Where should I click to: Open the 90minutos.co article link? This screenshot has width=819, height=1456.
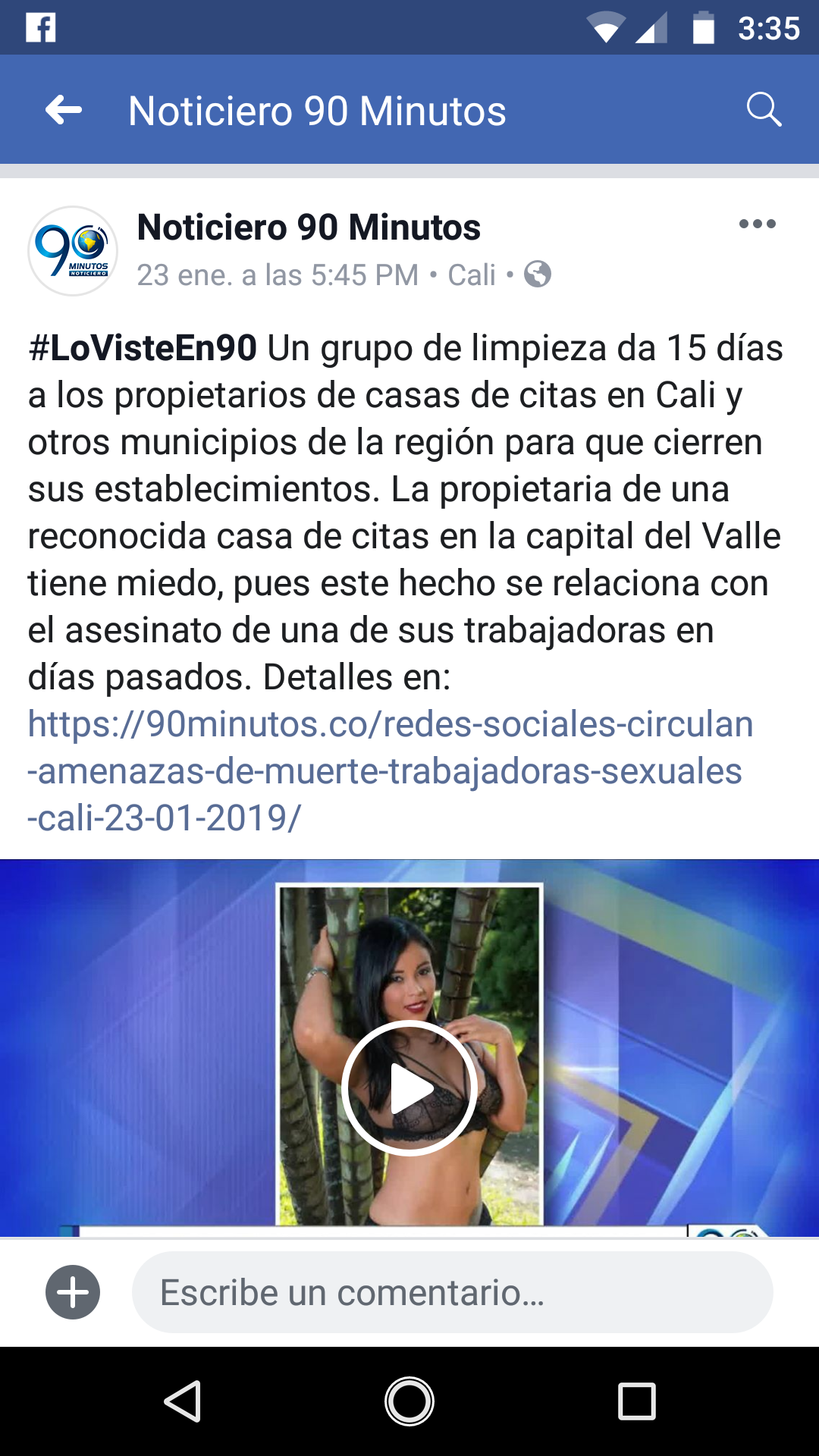(391, 771)
